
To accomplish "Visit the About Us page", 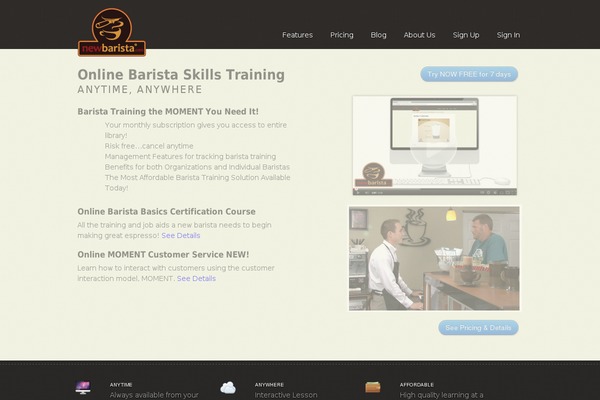I will coord(419,35).
